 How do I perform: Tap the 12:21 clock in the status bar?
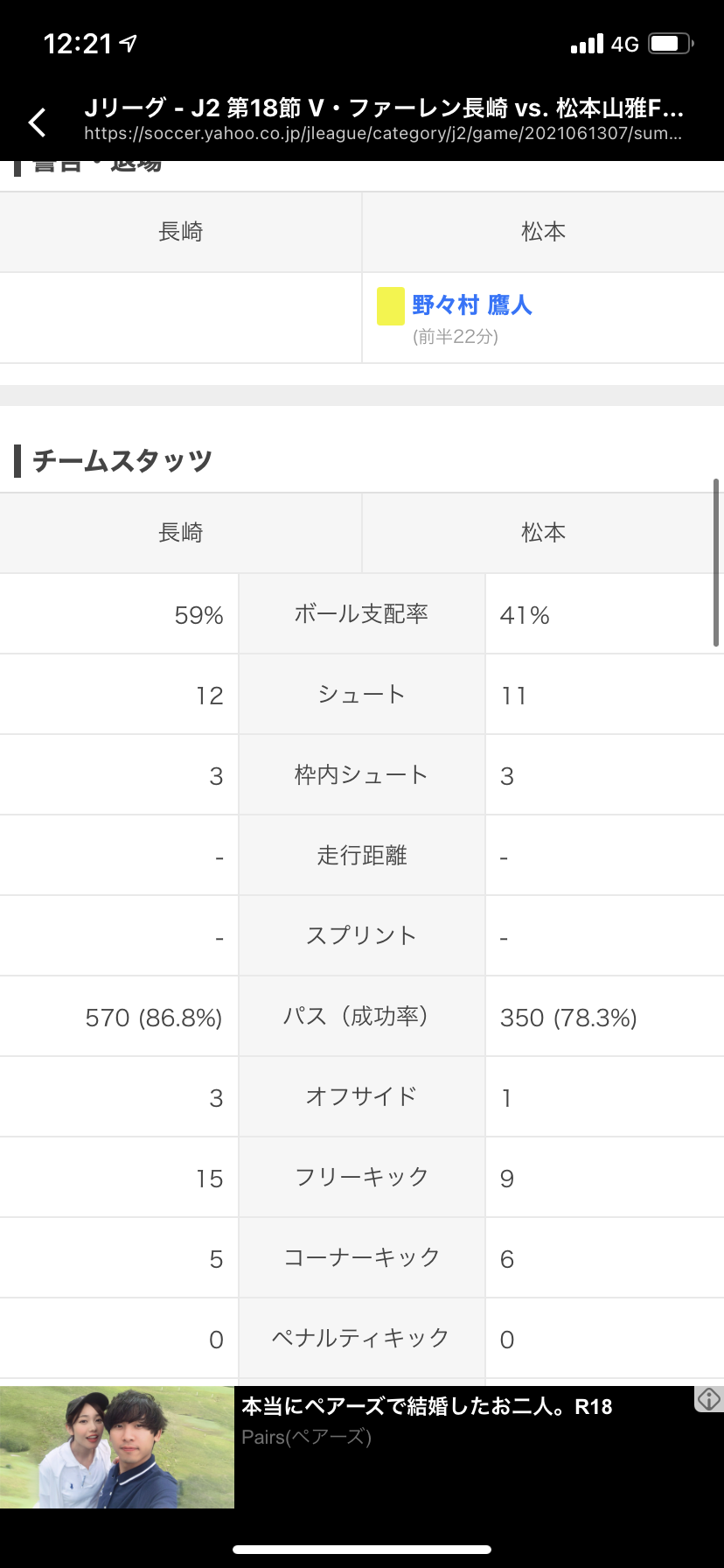point(78,44)
